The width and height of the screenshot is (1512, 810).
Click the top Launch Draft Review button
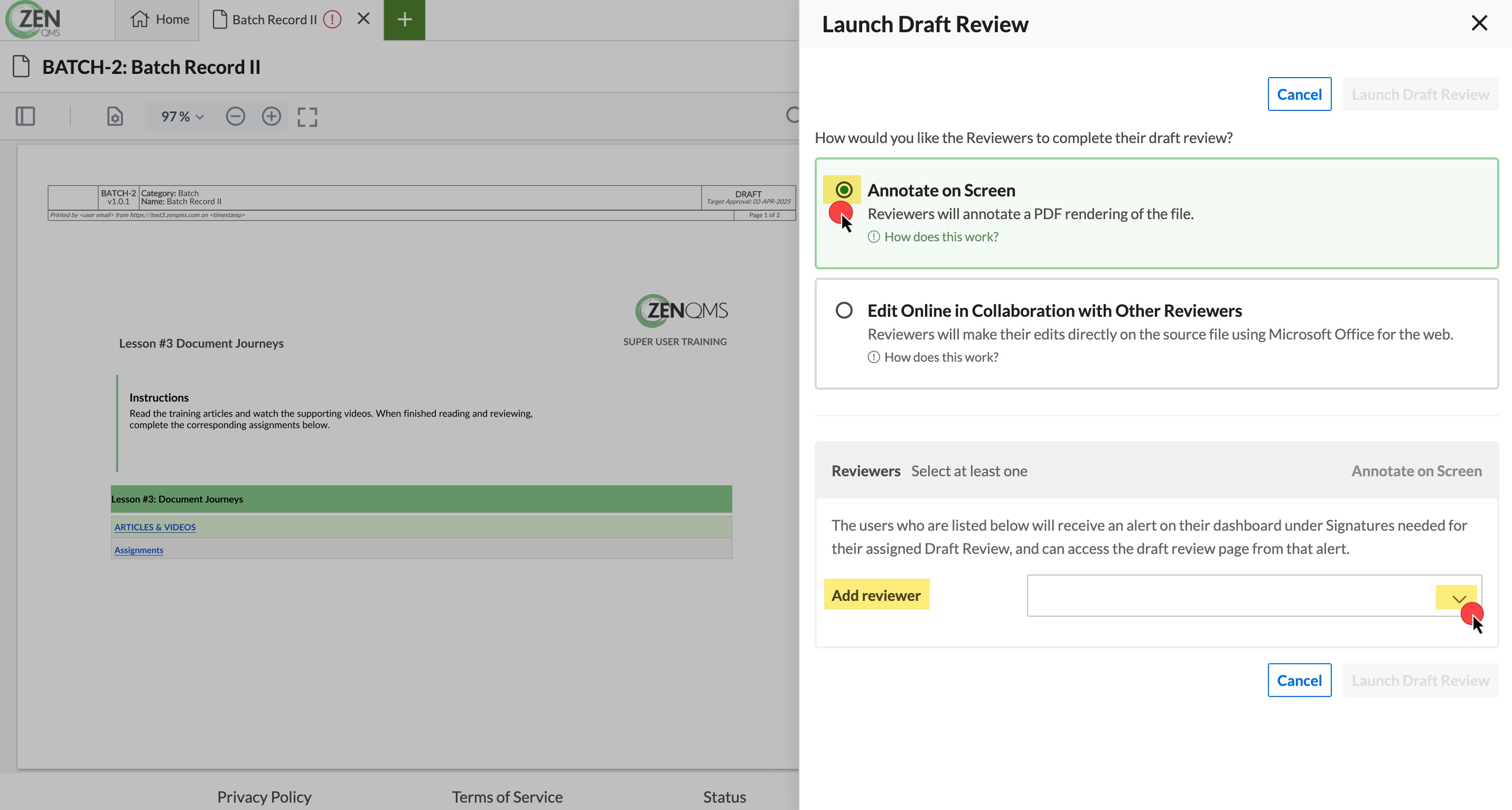click(1421, 94)
